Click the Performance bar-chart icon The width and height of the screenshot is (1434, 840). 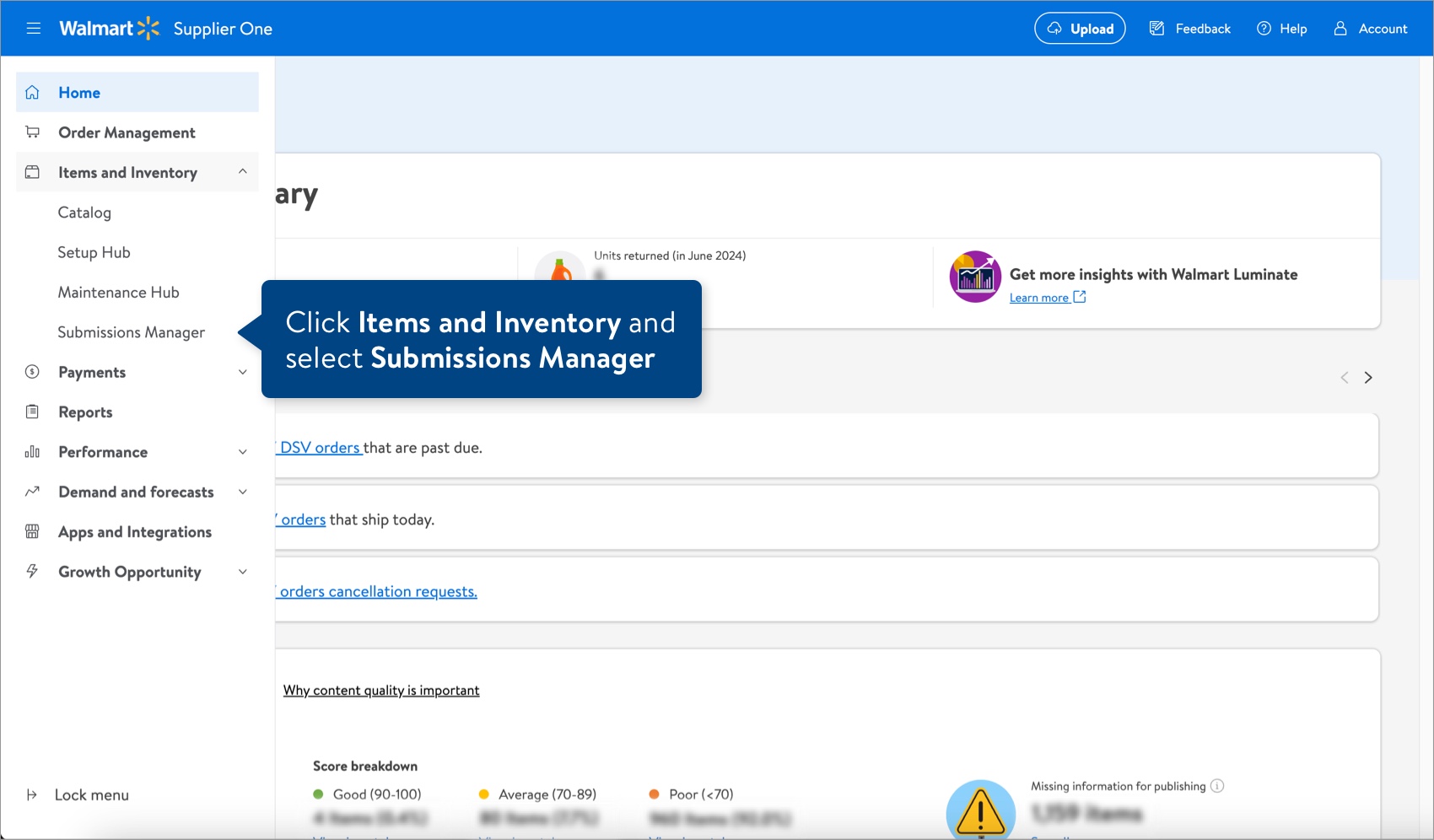click(33, 451)
